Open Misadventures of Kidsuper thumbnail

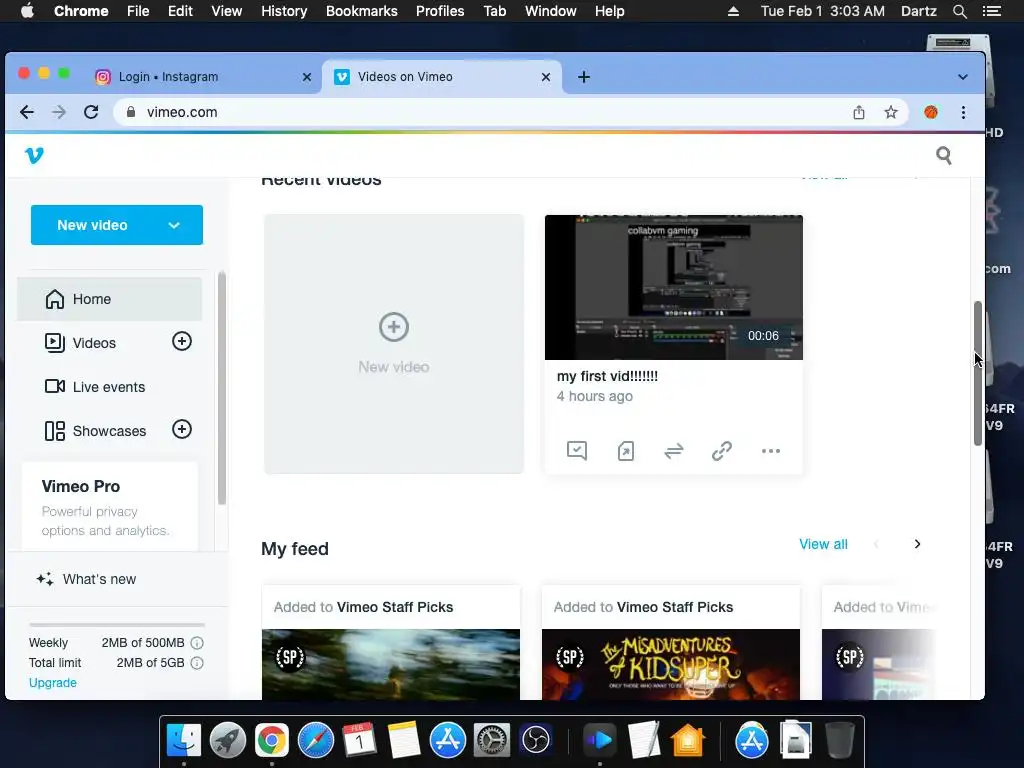click(671, 664)
